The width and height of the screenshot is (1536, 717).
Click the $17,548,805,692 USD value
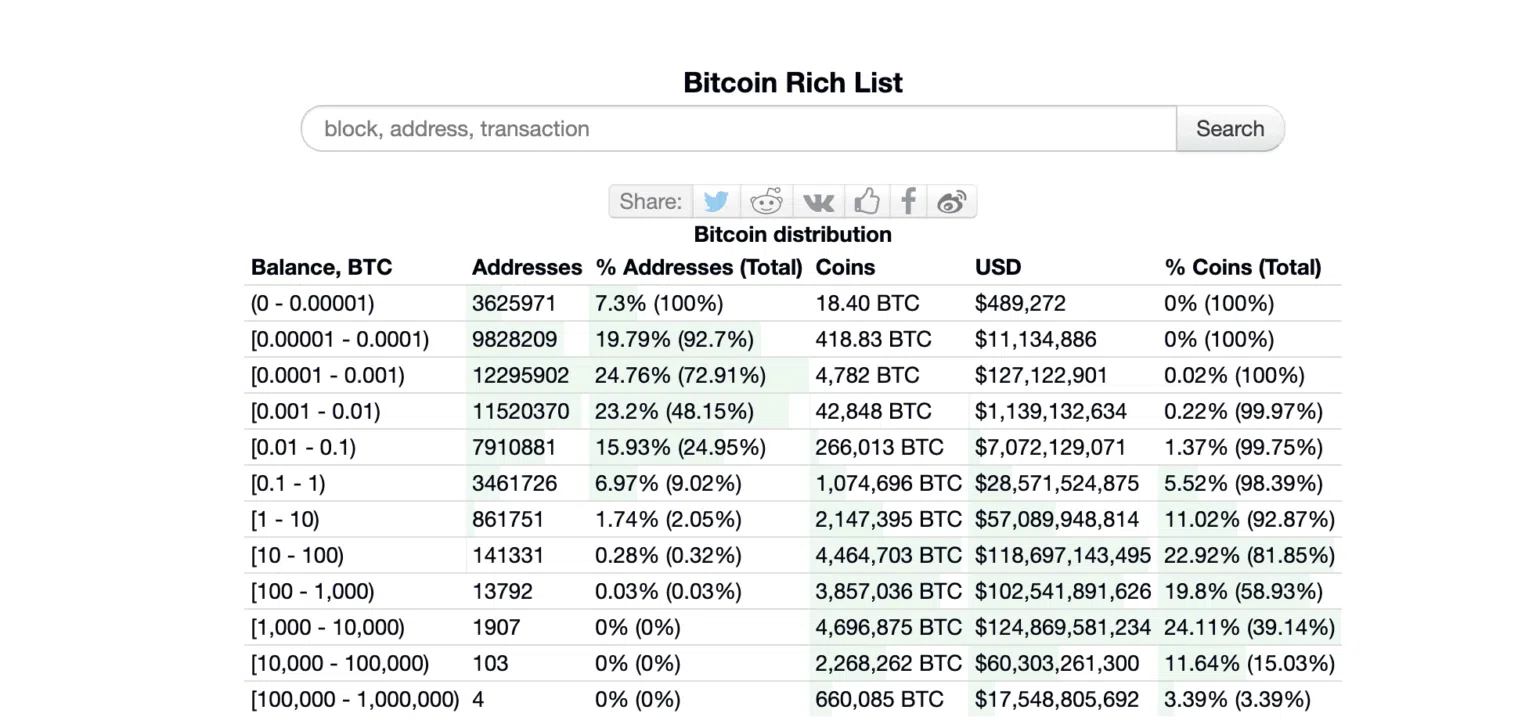tap(1057, 699)
